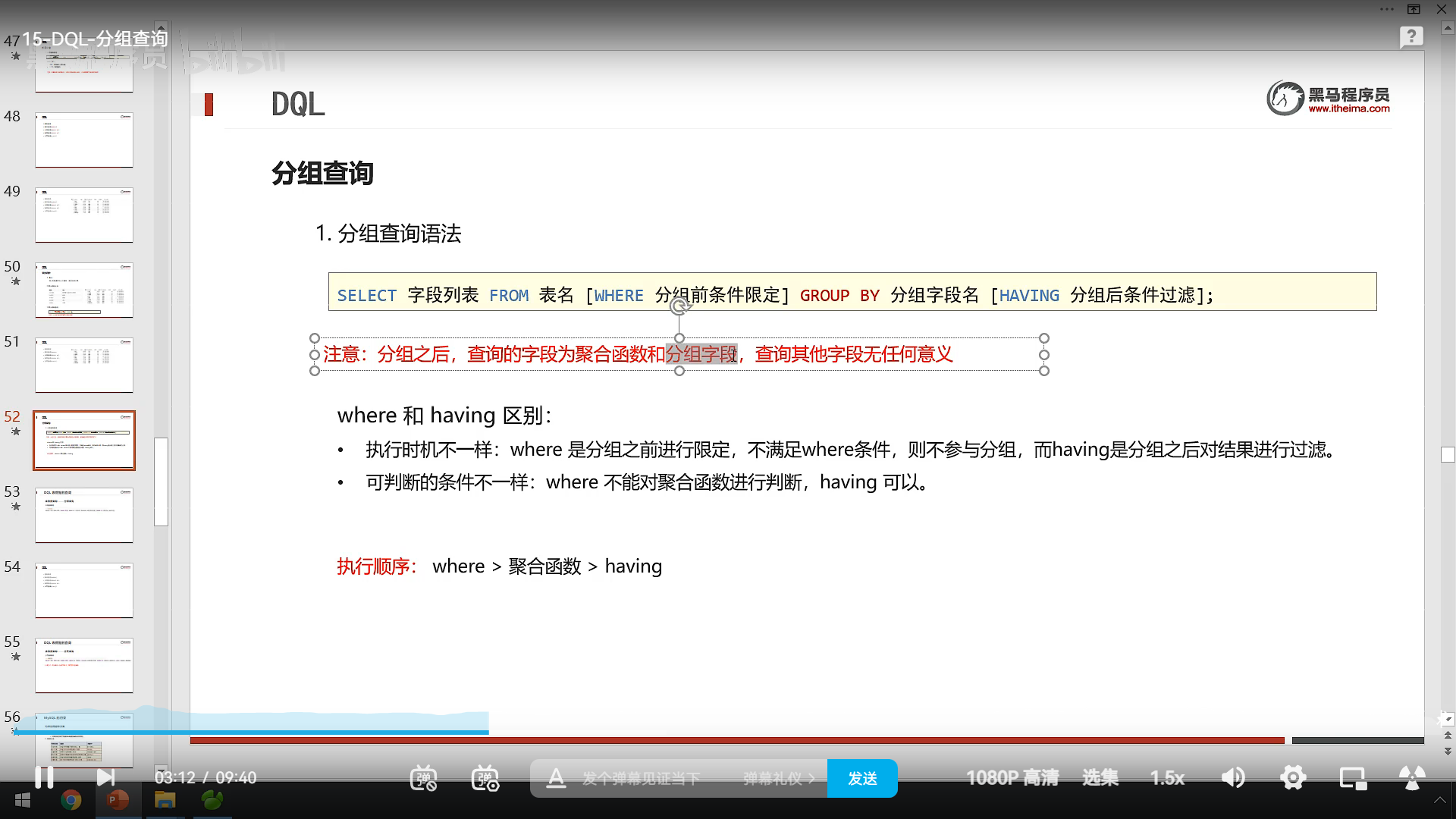
Task: Open the 1.5x playback speed menu
Action: pos(1167,778)
